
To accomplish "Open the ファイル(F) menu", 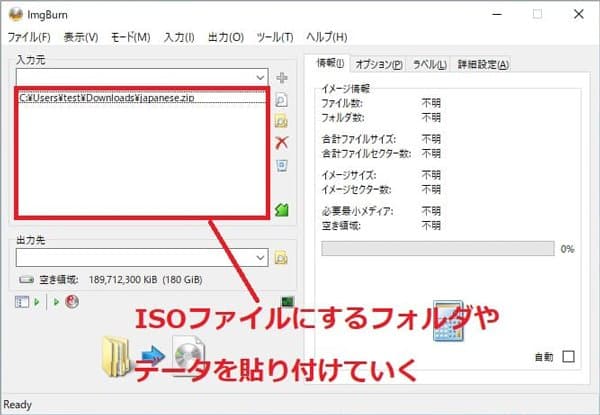I will pos(29,37).
